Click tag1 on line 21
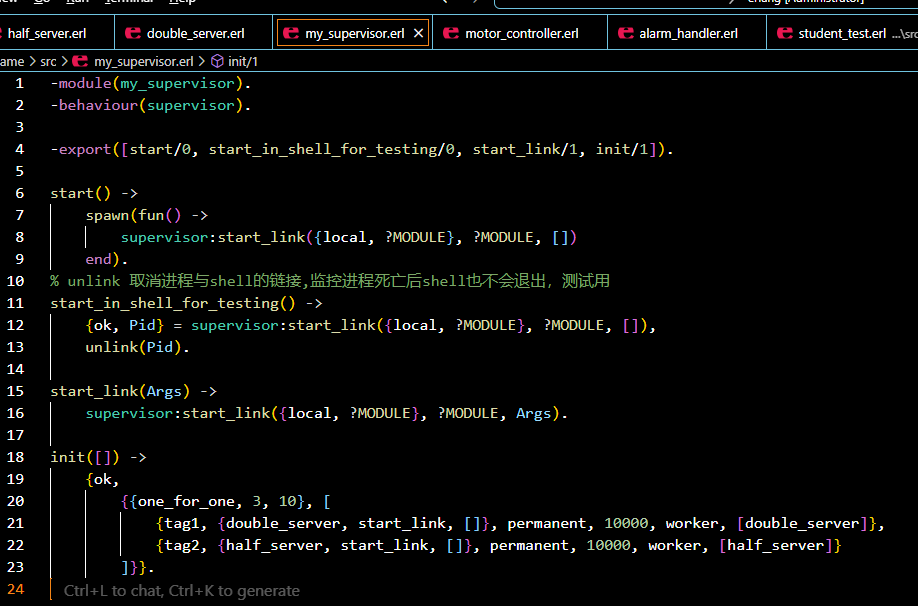 (x=182, y=523)
